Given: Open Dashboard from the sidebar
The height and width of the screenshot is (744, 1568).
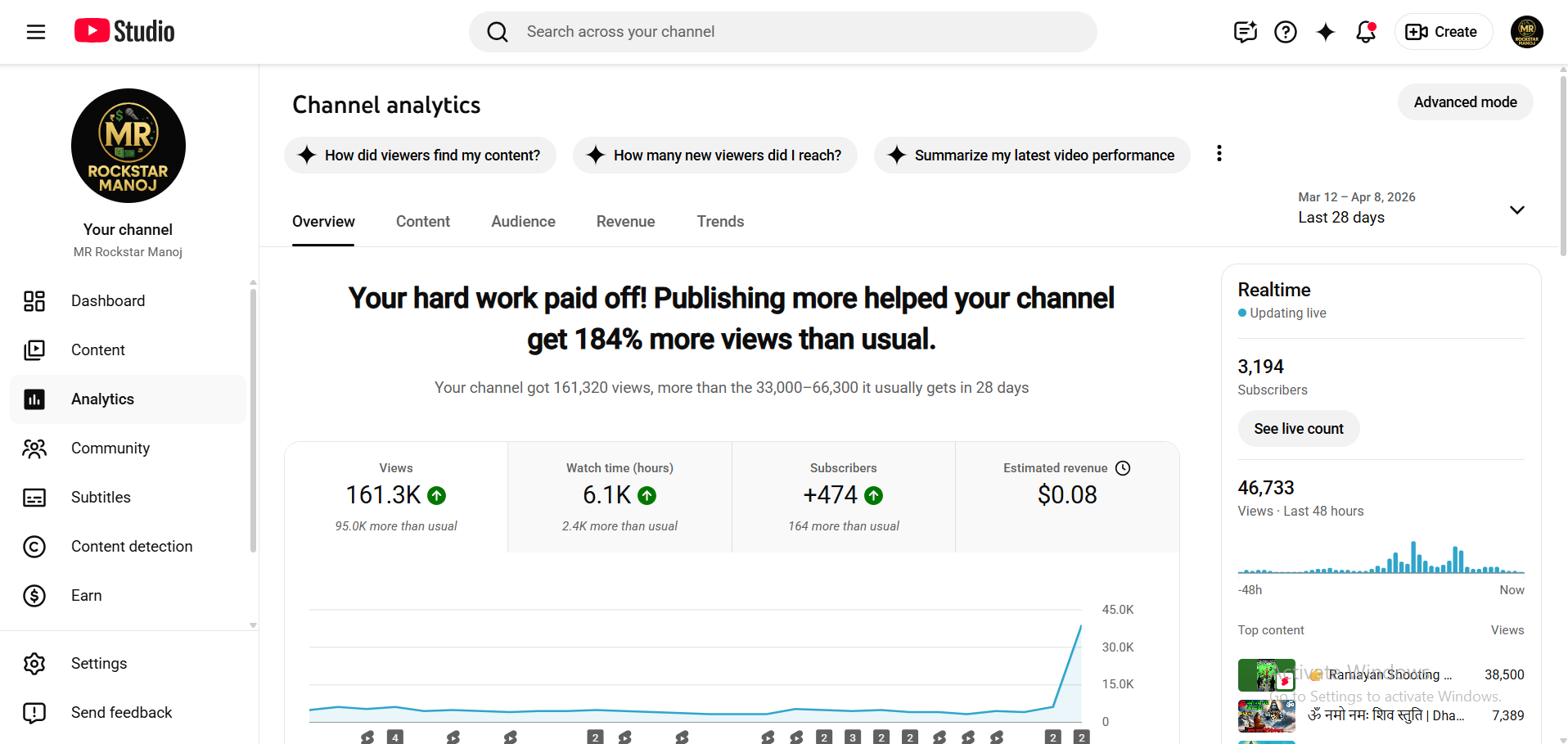Looking at the screenshot, I should 108,301.
